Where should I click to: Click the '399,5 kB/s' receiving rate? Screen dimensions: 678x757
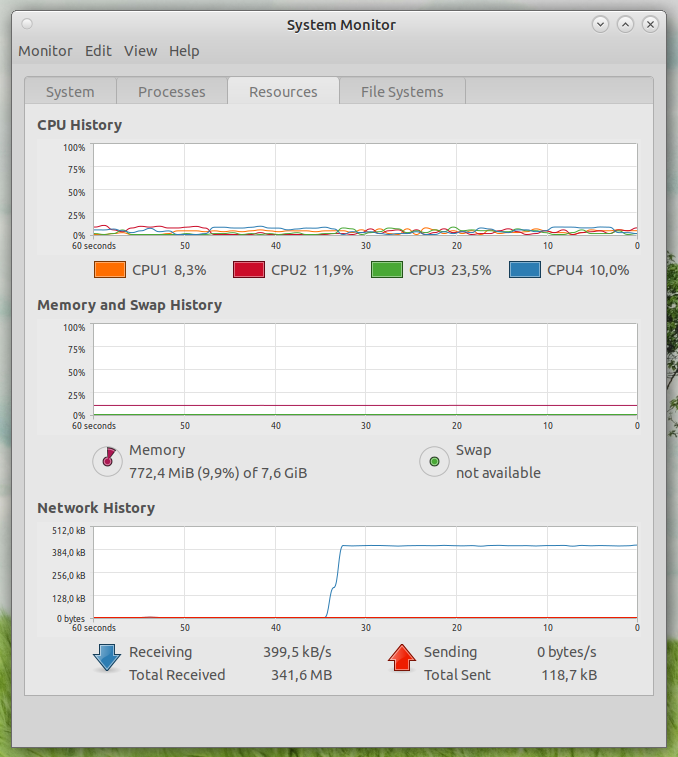[x=297, y=652]
